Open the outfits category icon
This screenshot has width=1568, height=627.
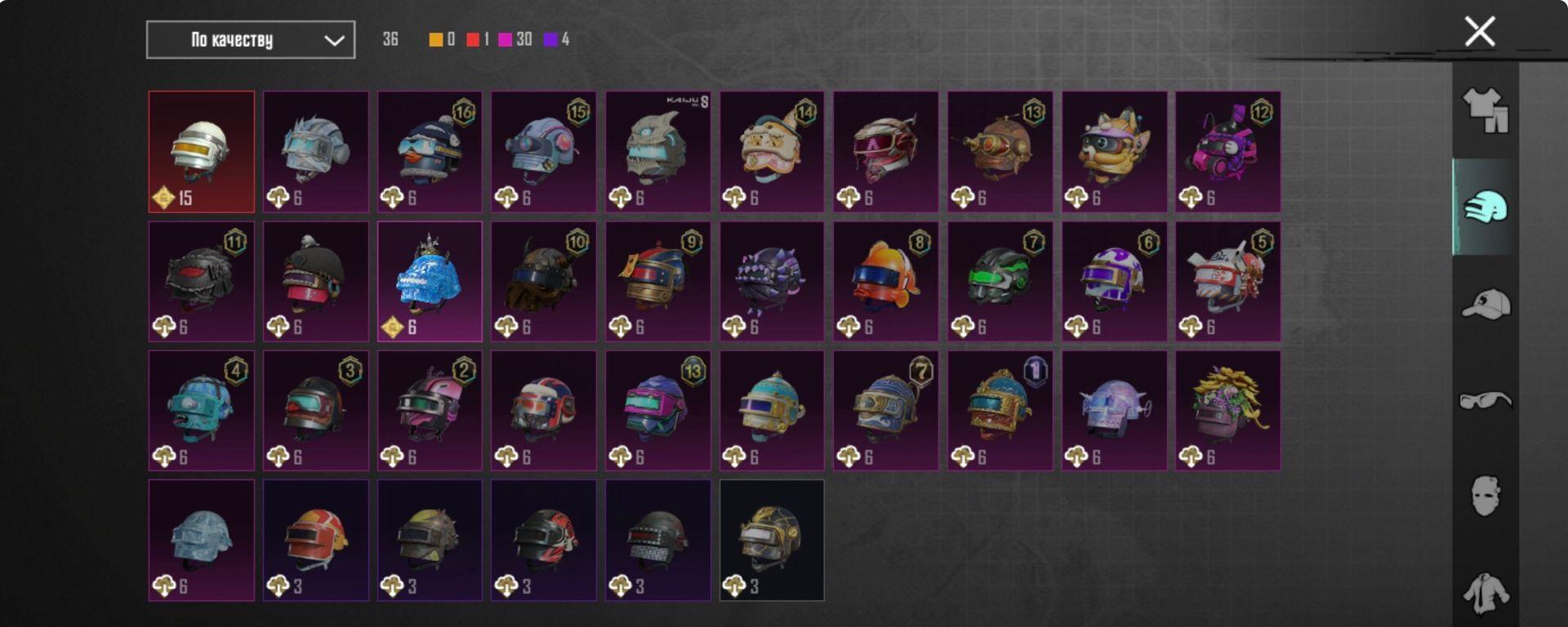pyautogui.click(x=1486, y=111)
